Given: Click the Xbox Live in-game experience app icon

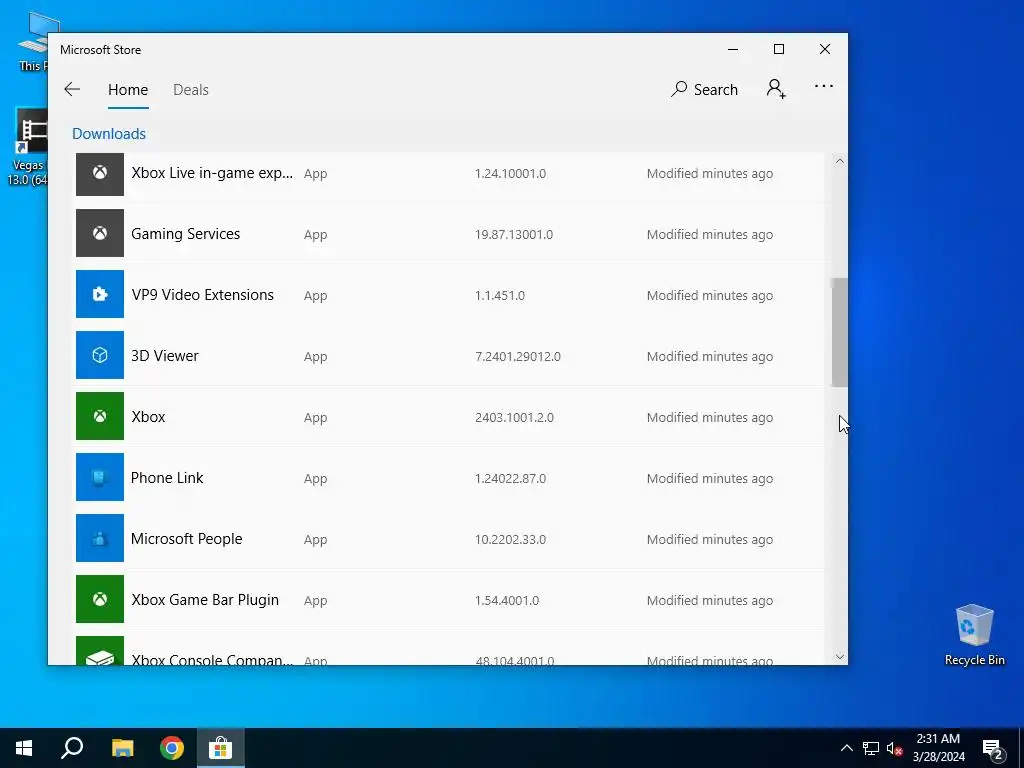Looking at the screenshot, I should click(100, 174).
